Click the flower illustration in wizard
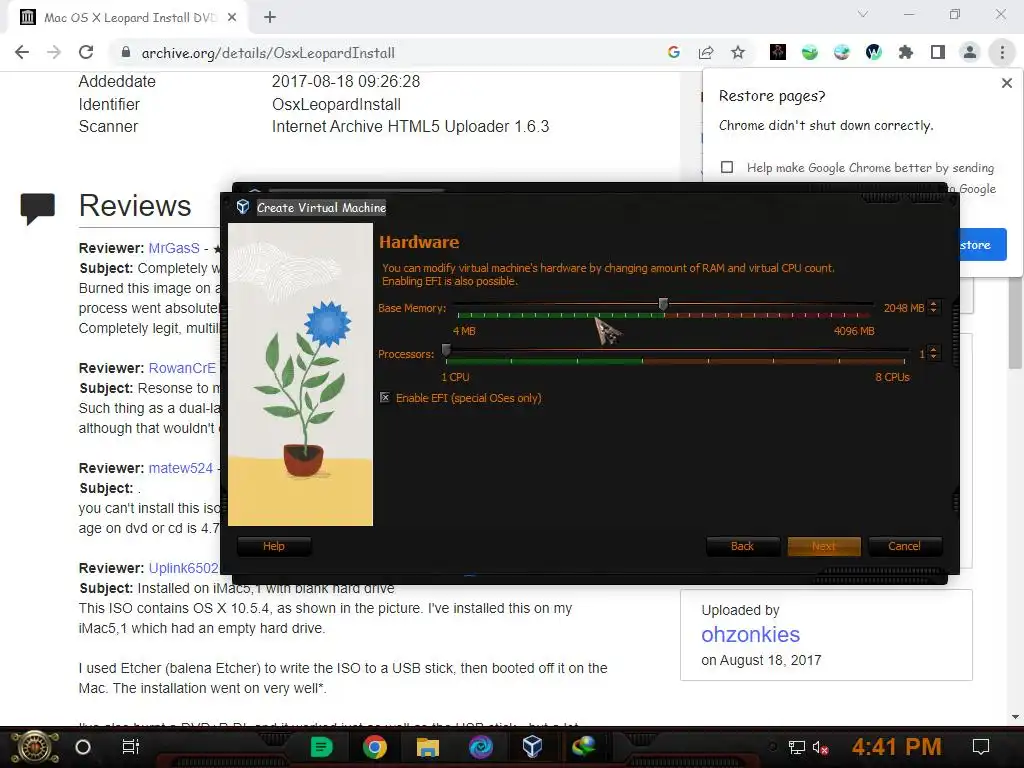Screen dimensions: 1024x768 point(300,375)
